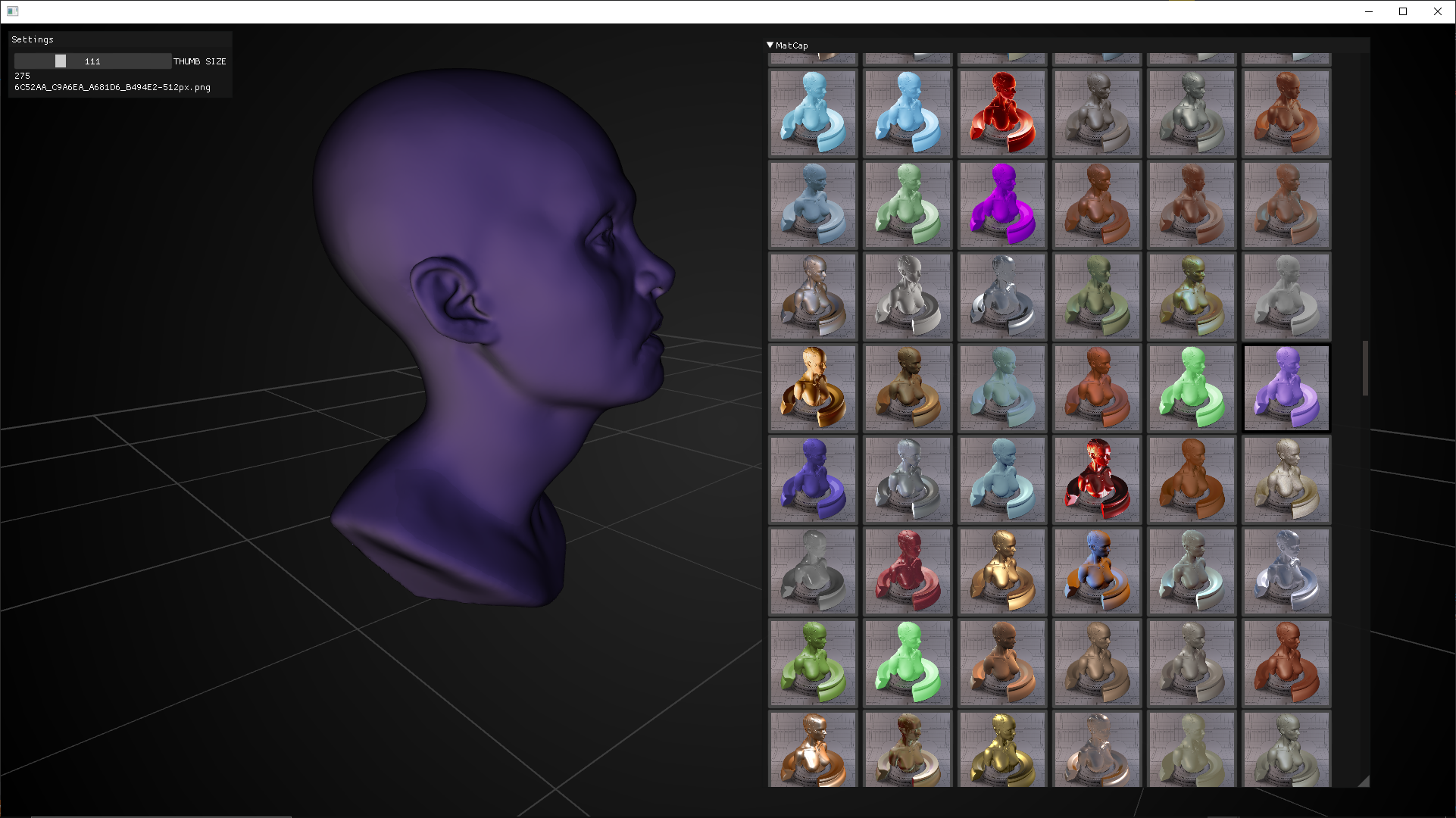
Task: Select the bright magenta matcap thumbnail
Action: click(1002, 204)
